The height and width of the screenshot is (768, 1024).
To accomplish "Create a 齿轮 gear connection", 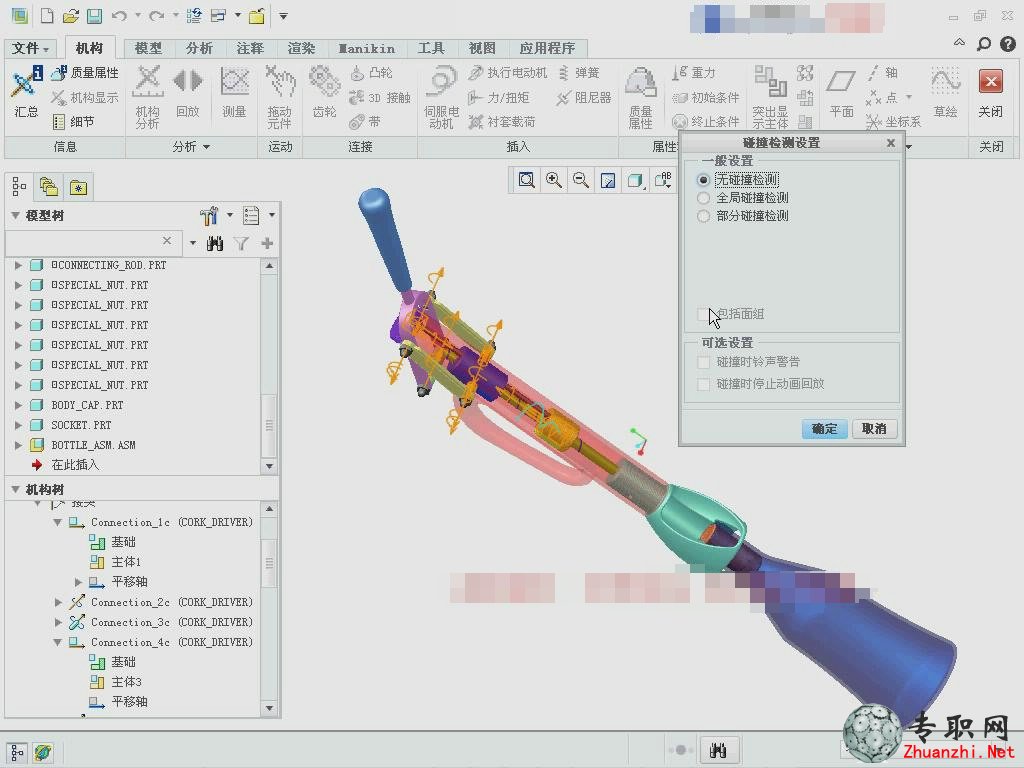I will [x=324, y=91].
